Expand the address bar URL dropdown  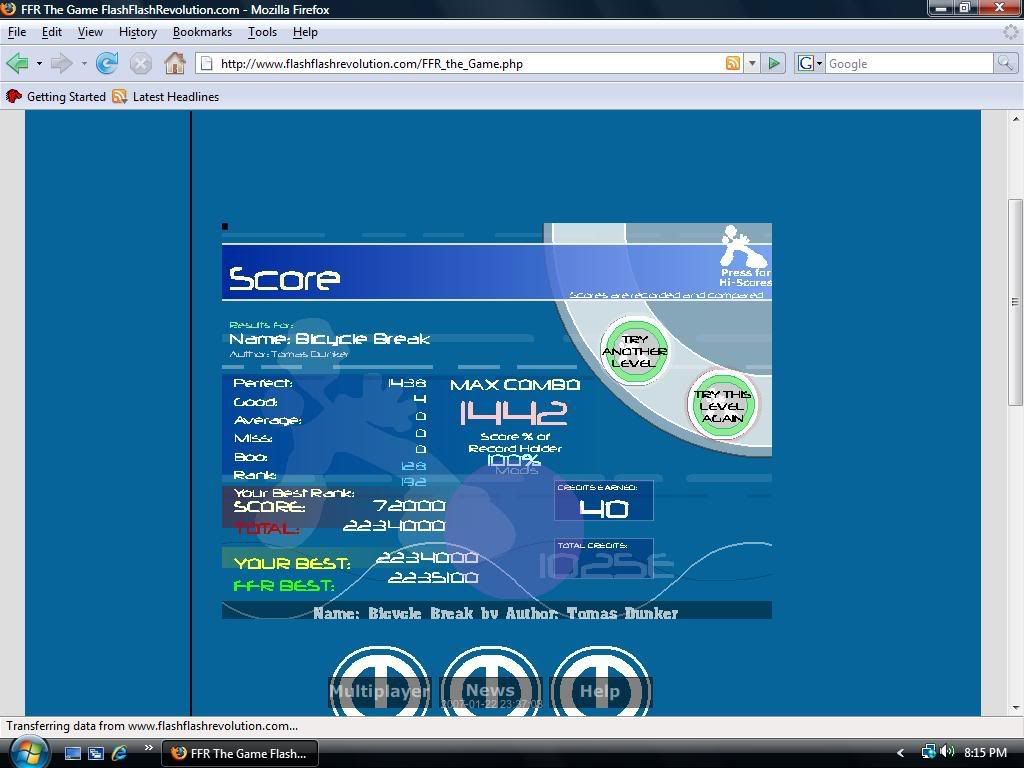click(752, 64)
